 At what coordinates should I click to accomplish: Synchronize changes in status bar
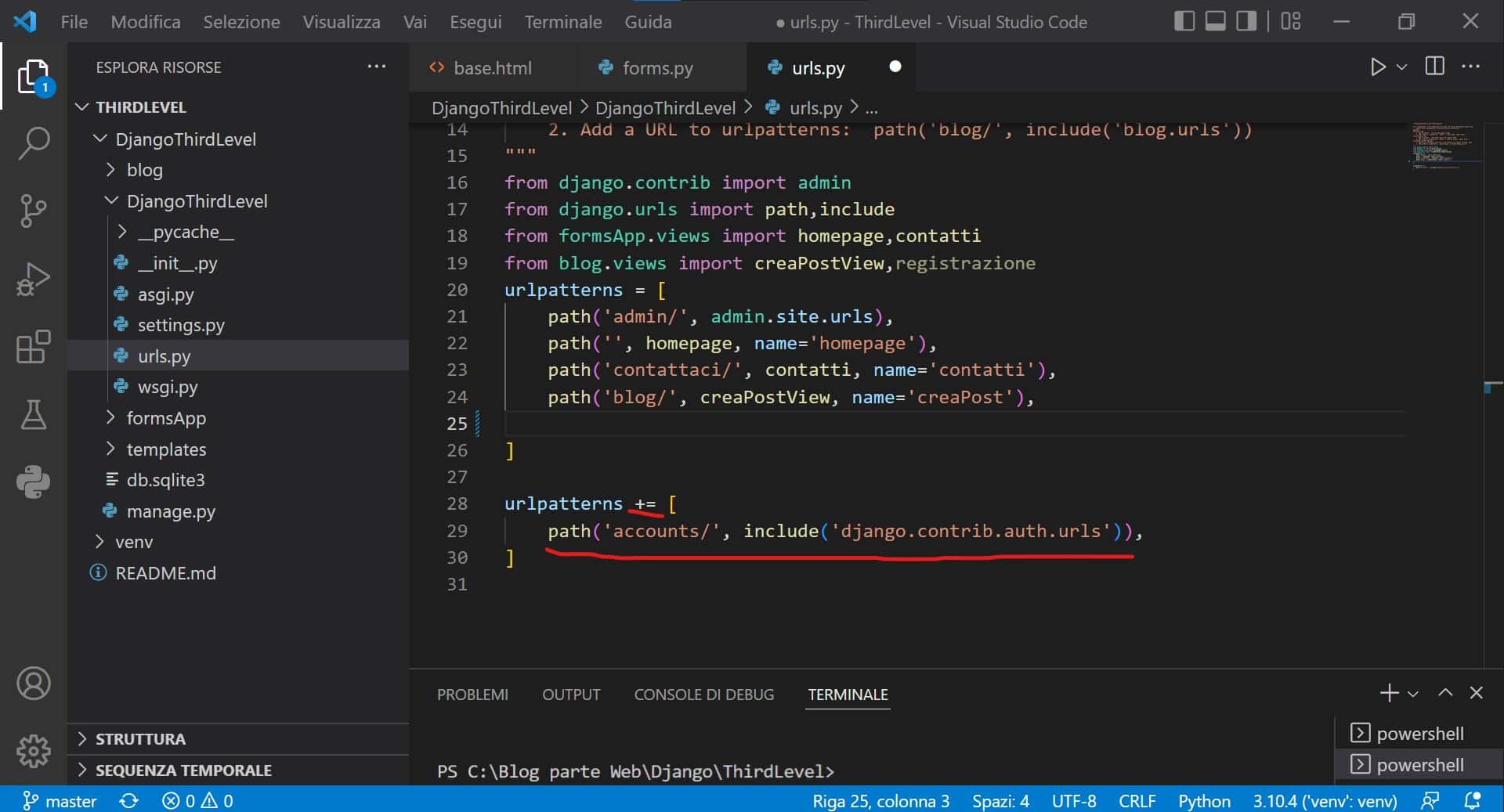(x=129, y=800)
